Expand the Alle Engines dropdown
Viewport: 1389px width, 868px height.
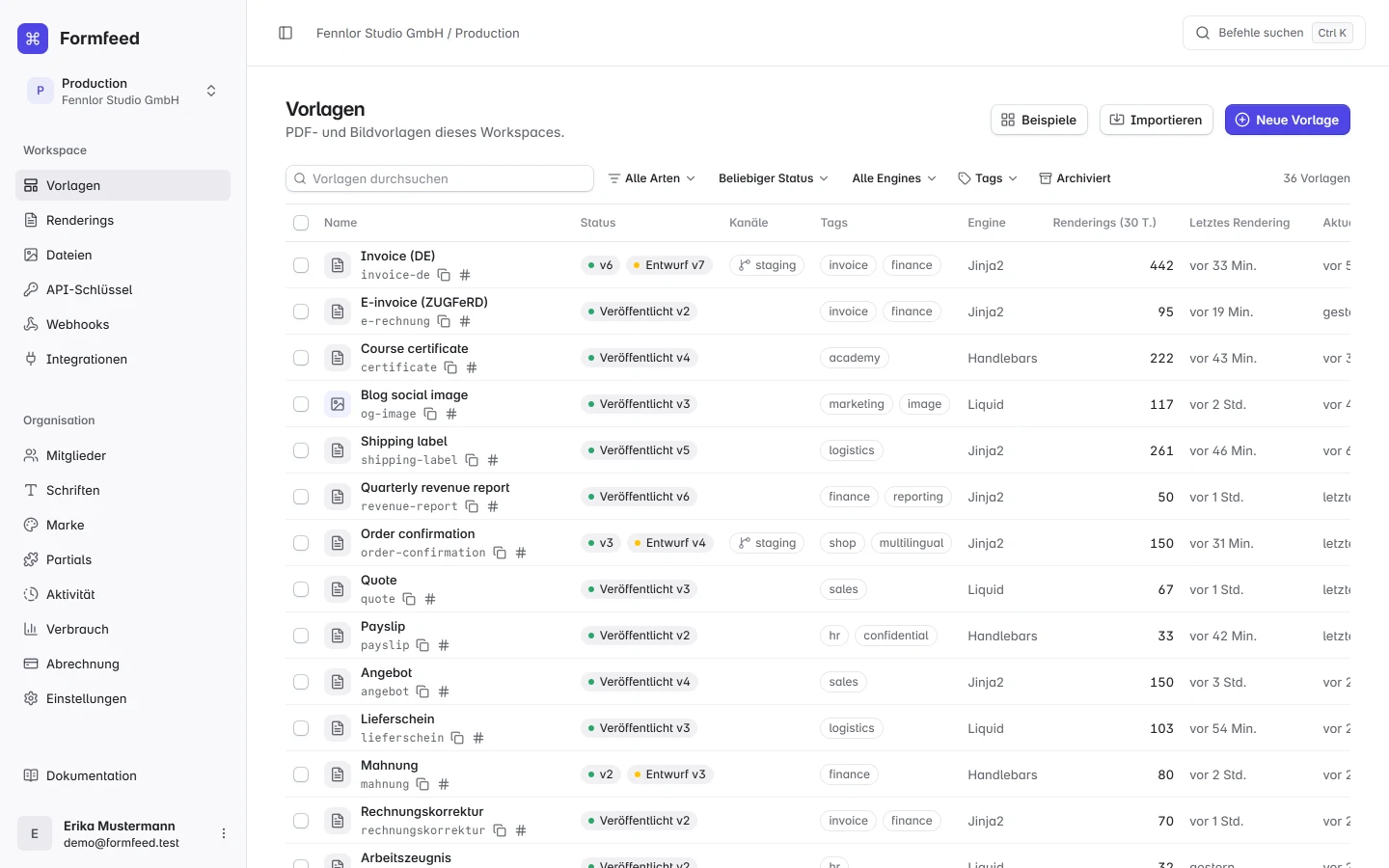(894, 178)
